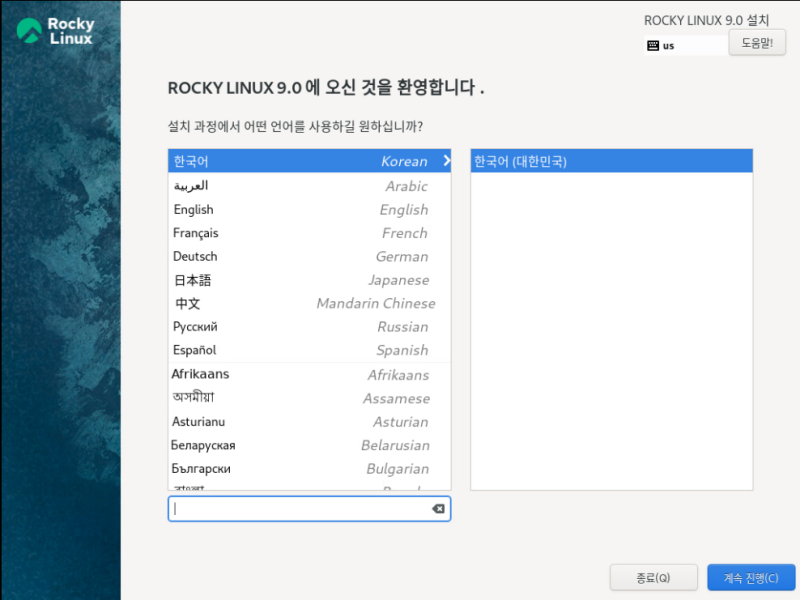Open the 도움말! help button
The height and width of the screenshot is (600, 800).
point(757,42)
